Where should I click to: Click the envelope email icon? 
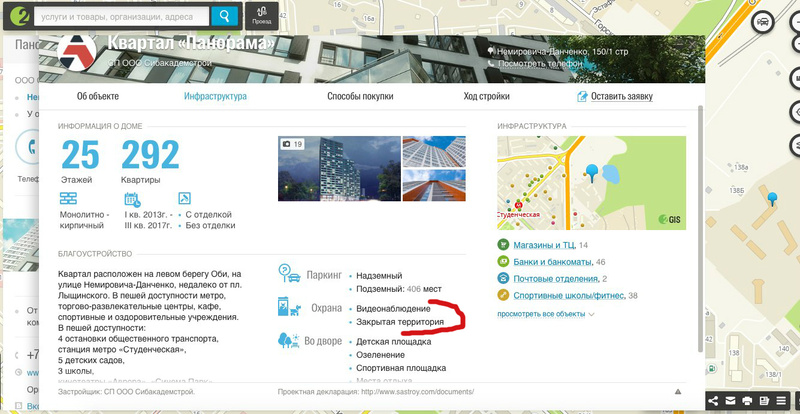731,400
